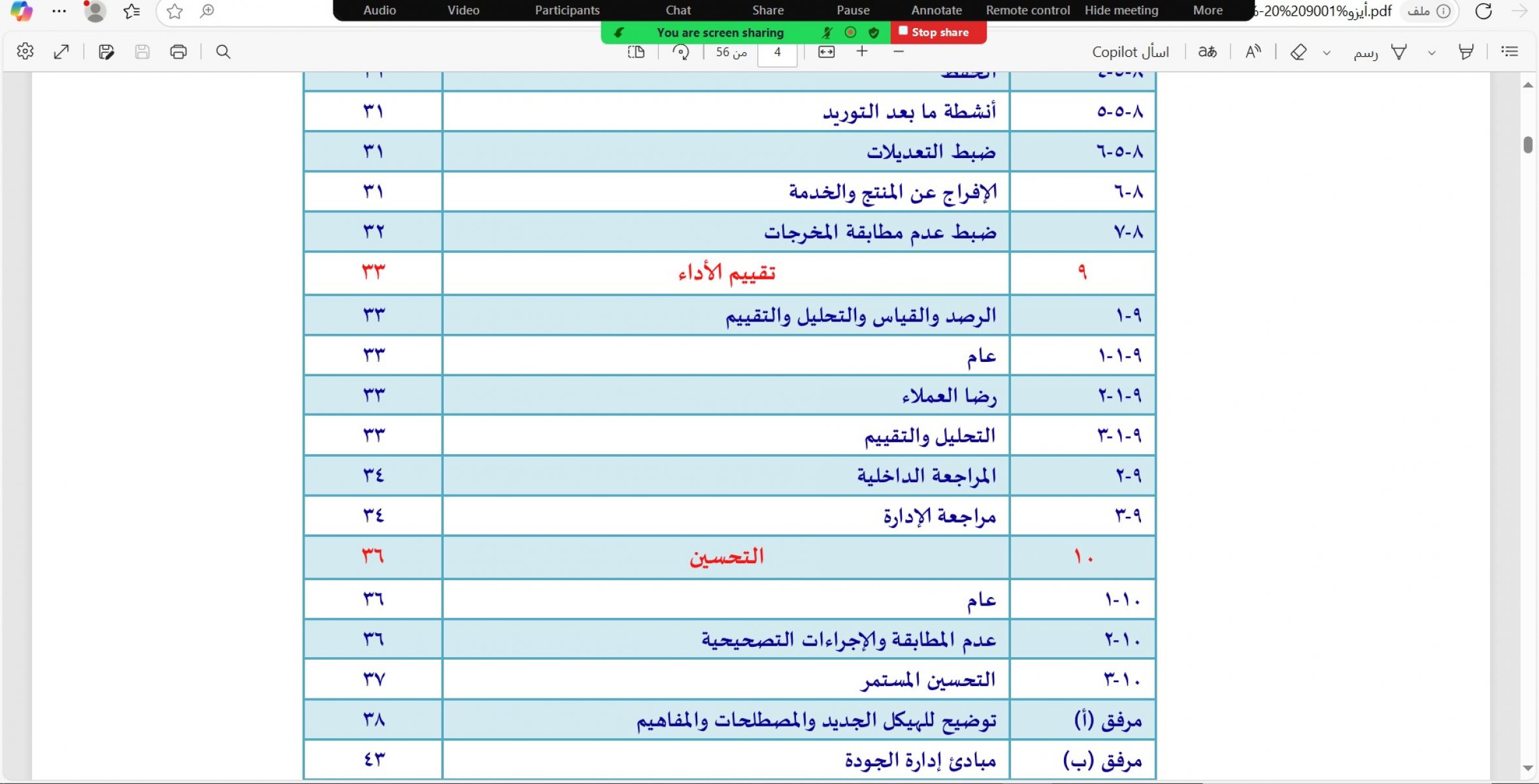This screenshot has height=784, width=1539.
Task: Zoom in with the plus icon
Action: click(x=862, y=51)
